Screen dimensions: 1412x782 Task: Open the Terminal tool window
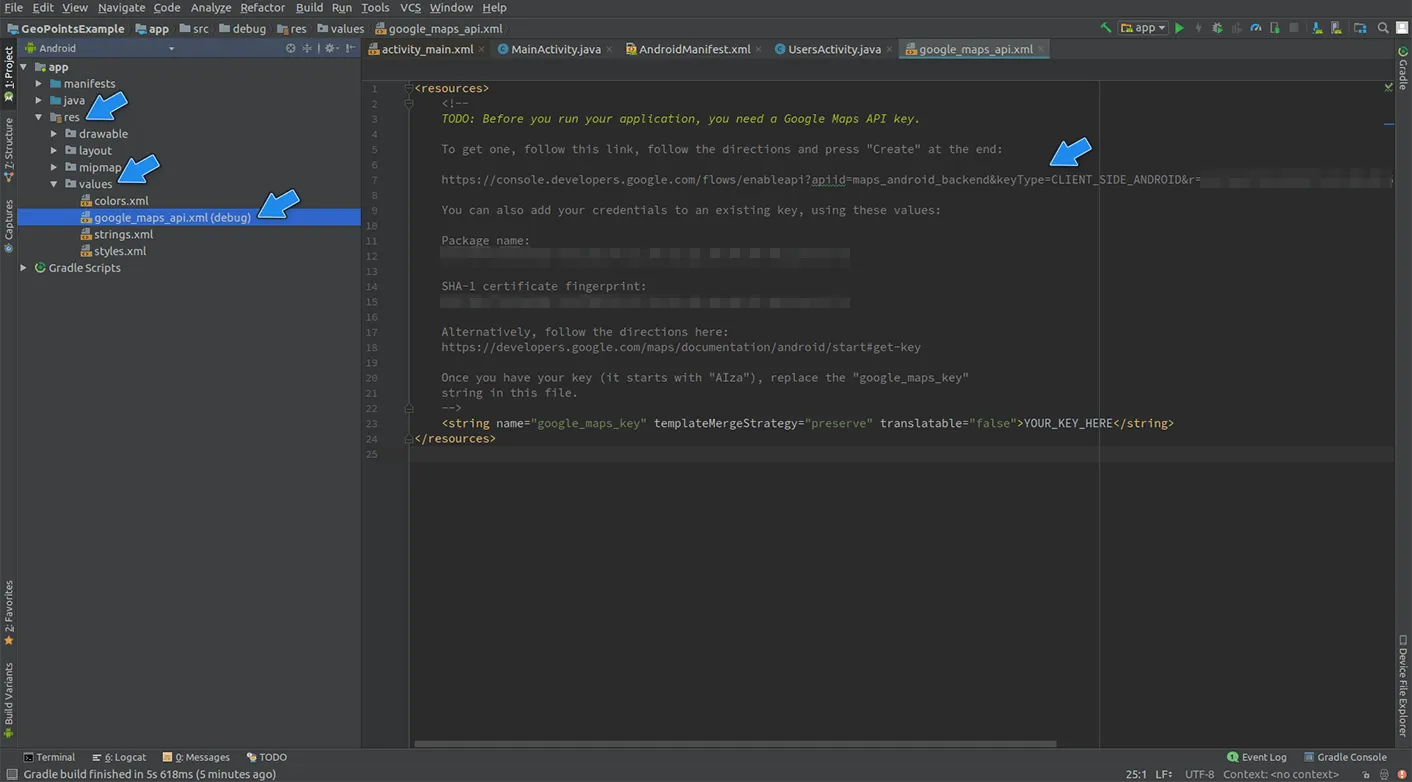49,757
